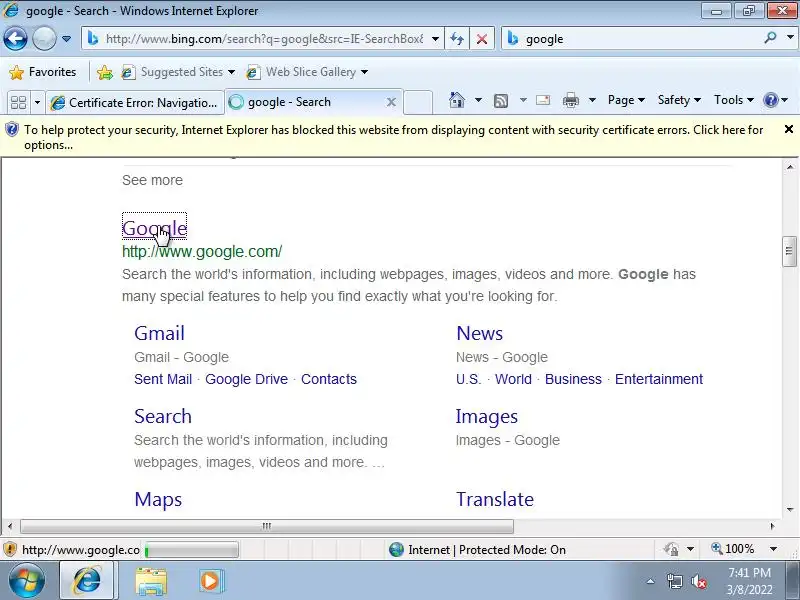Open the Sent Mail link
The width and height of the screenshot is (800, 600).
coord(163,379)
